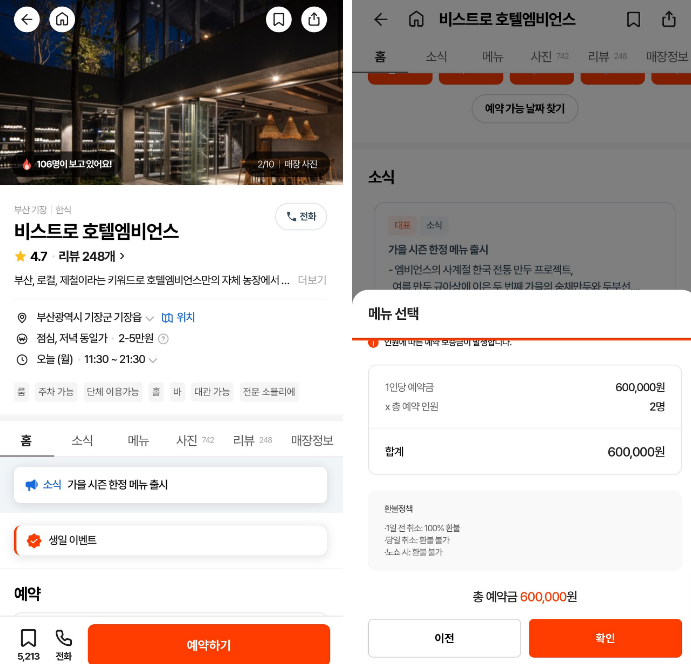The height and width of the screenshot is (664, 691).
Task: Expand the 부산광역시 기장군 기장읍 address chevron
Action: (150, 317)
